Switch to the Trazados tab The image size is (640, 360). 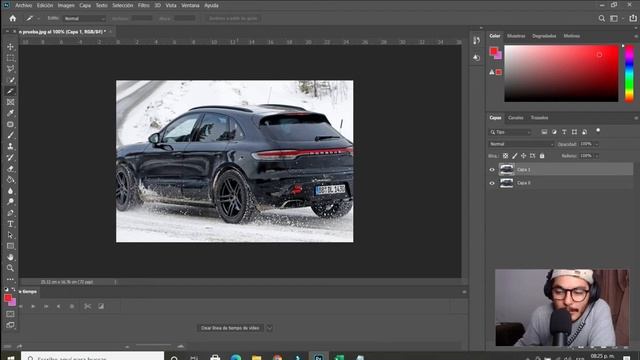pyautogui.click(x=539, y=118)
